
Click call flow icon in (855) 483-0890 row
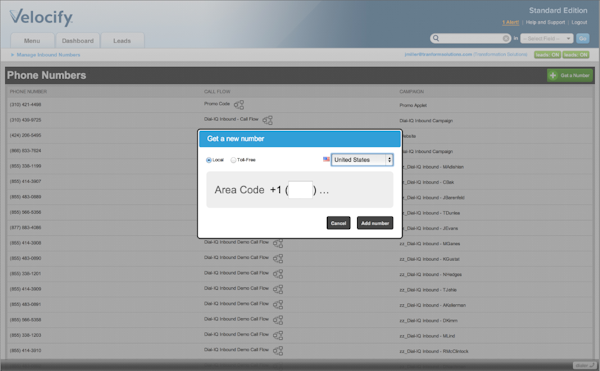(278, 259)
